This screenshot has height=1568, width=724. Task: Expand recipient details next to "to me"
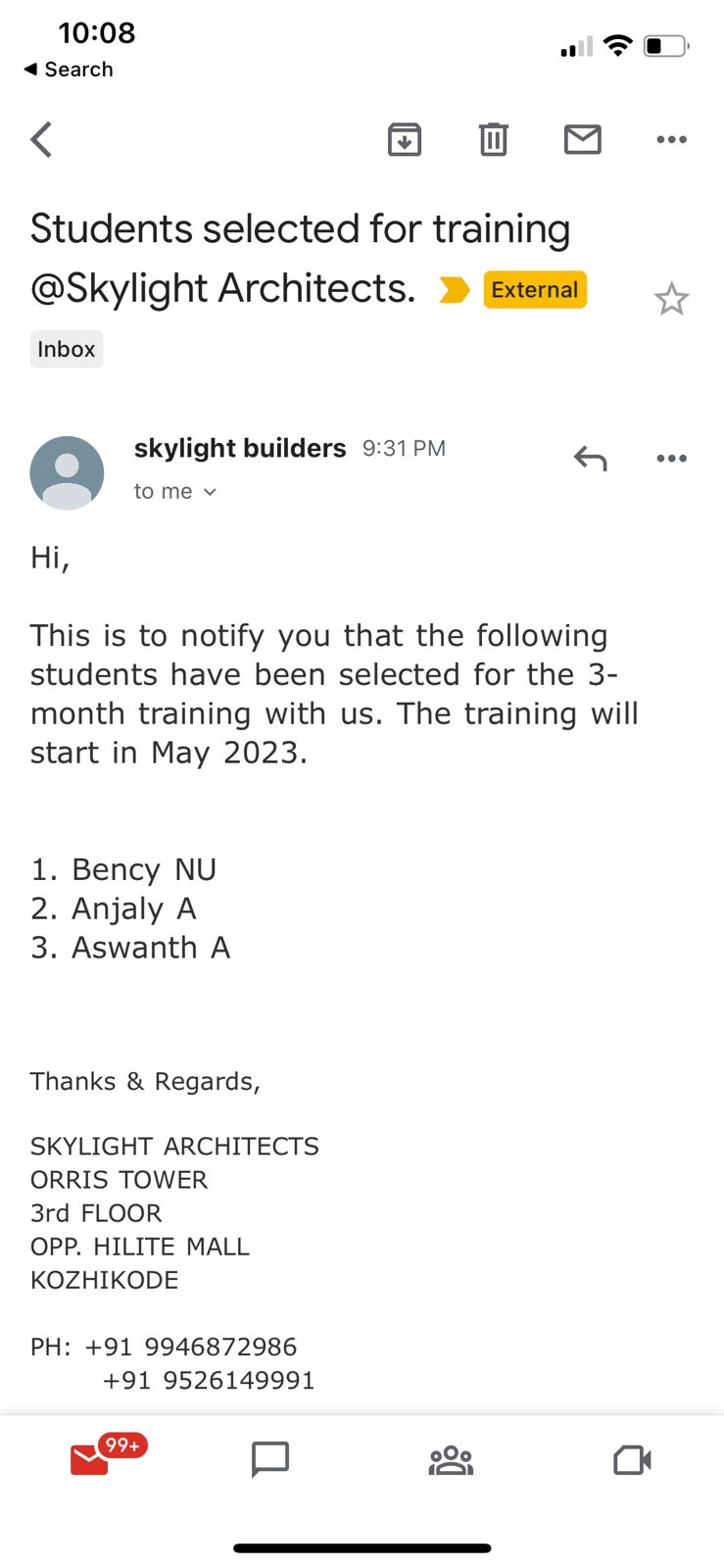click(x=210, y=492)
